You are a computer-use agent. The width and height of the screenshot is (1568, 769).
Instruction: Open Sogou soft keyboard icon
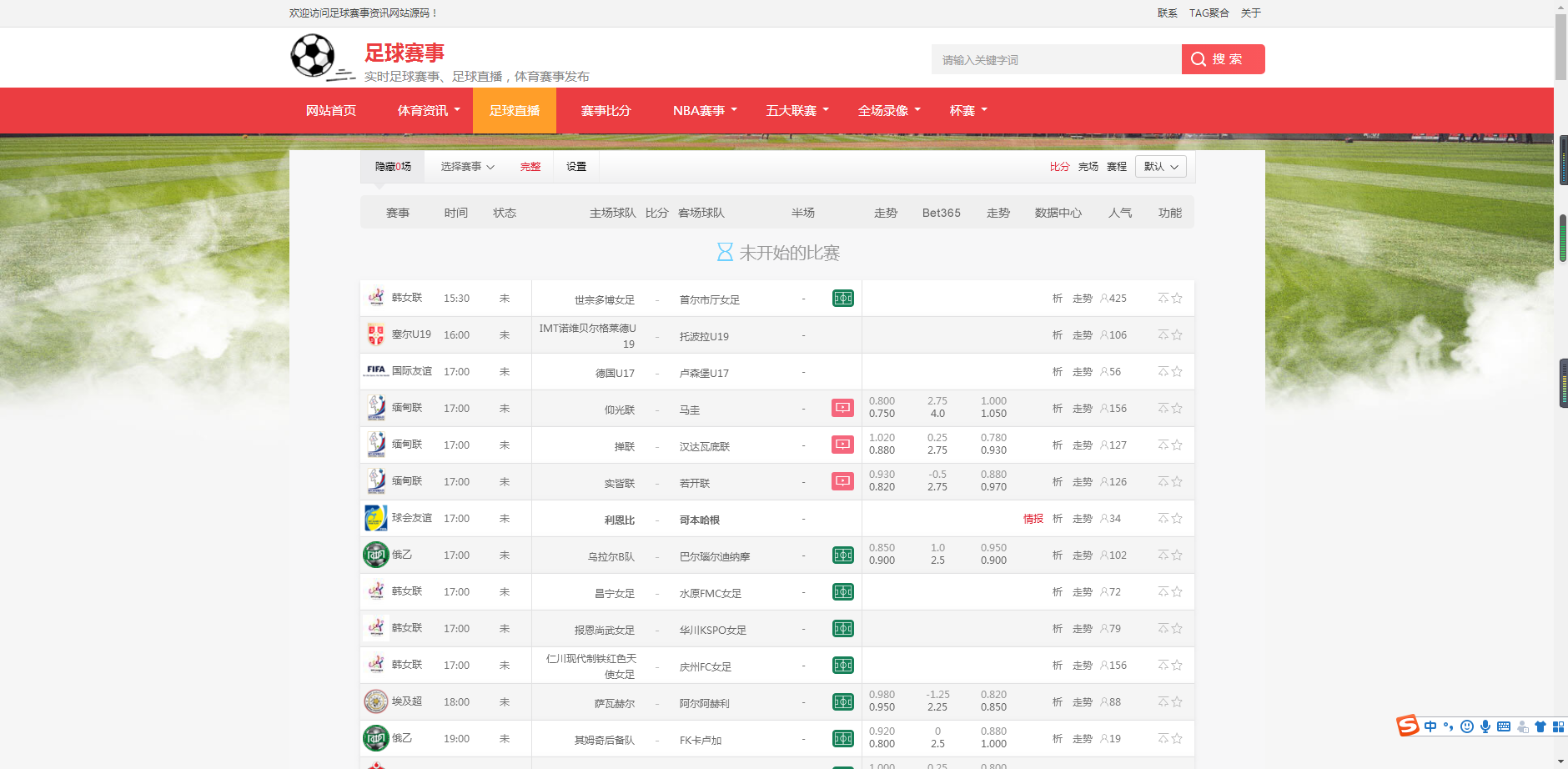click(1504, 726)
